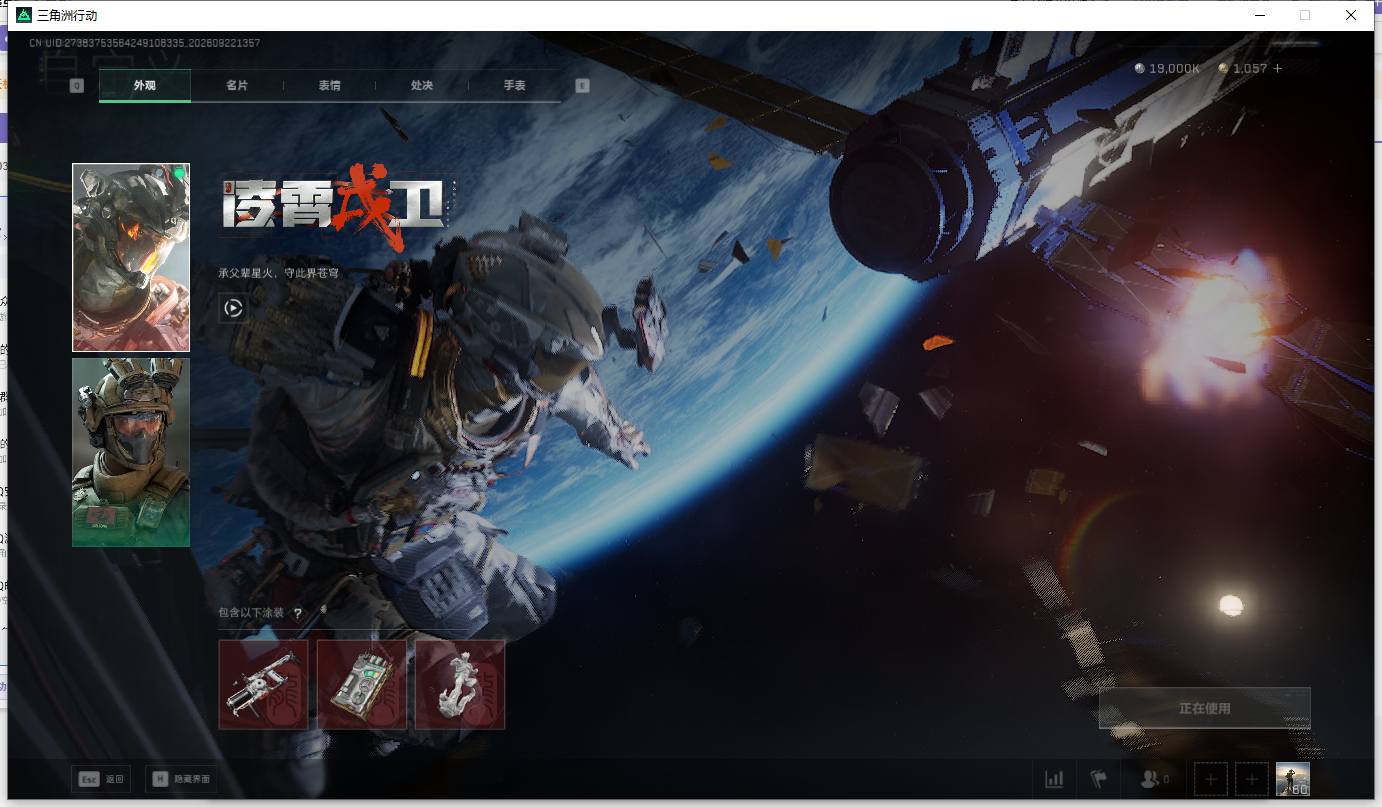Click the second empty squad slot plus

pos(1251,779)
